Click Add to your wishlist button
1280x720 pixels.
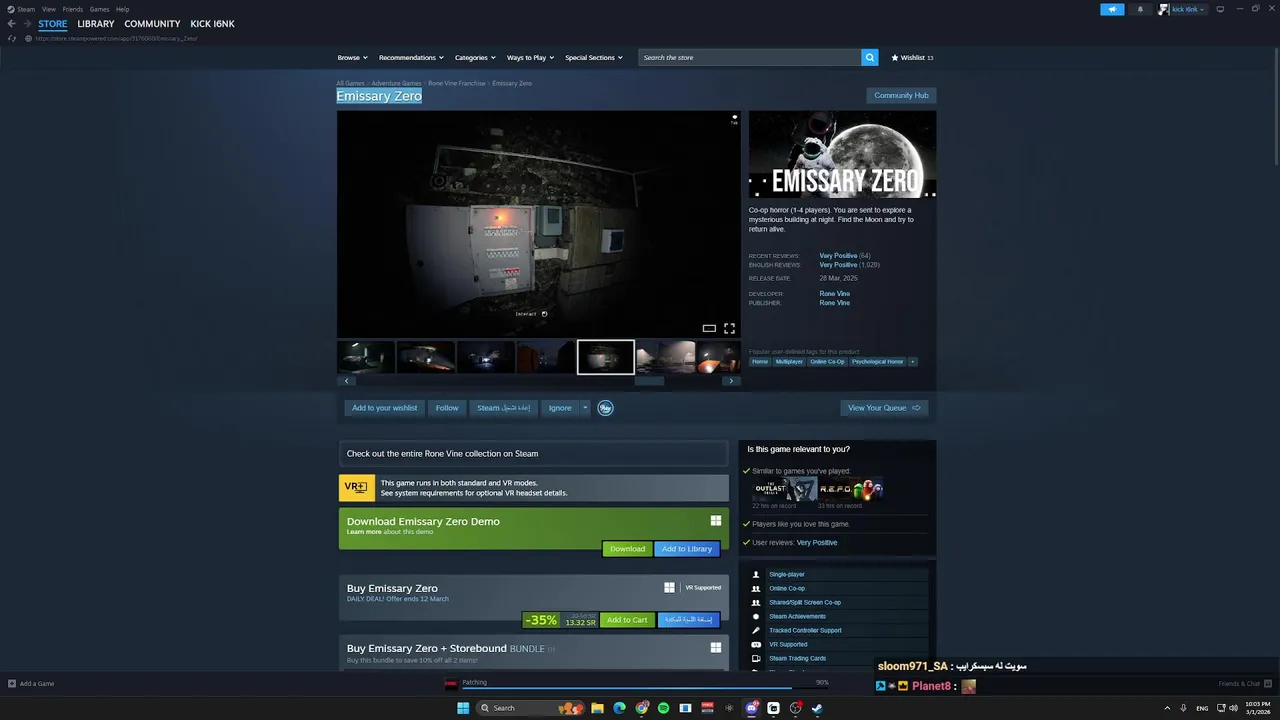385,408
